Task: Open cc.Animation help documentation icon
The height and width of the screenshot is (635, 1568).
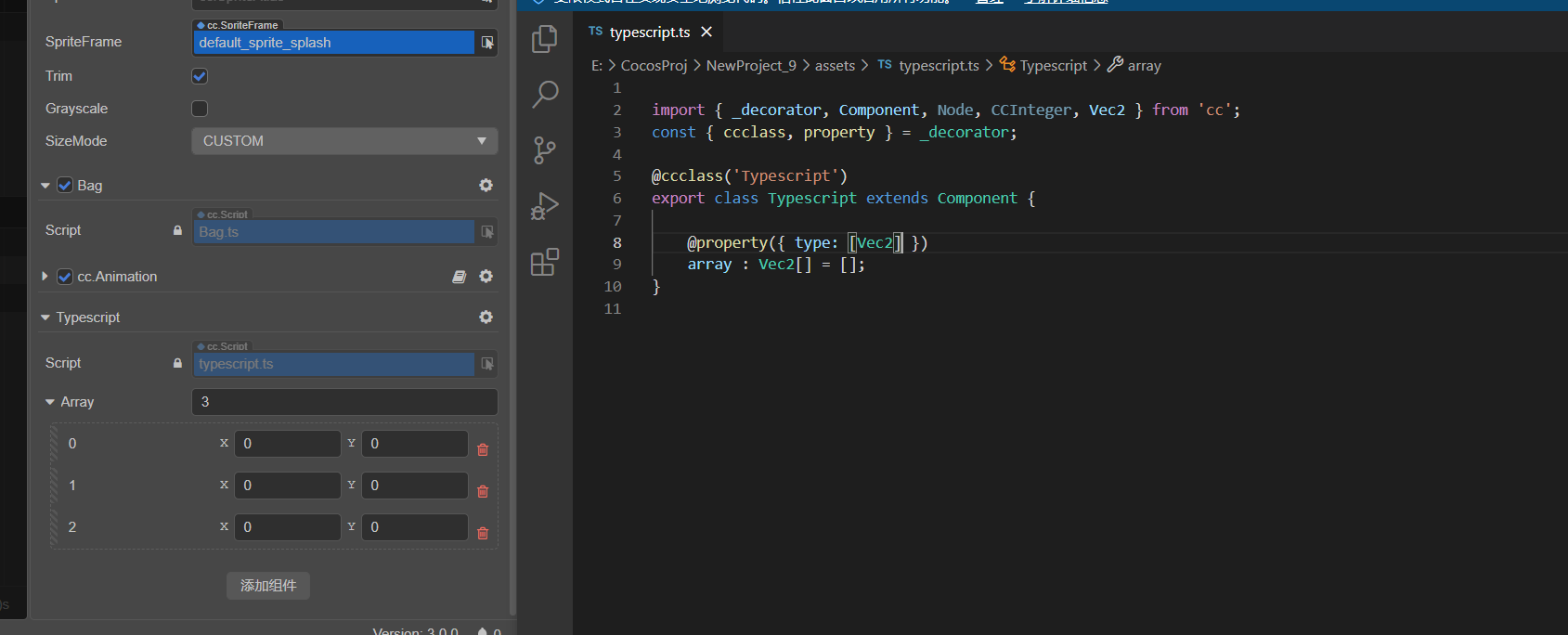Action: (x=459, y=277)
